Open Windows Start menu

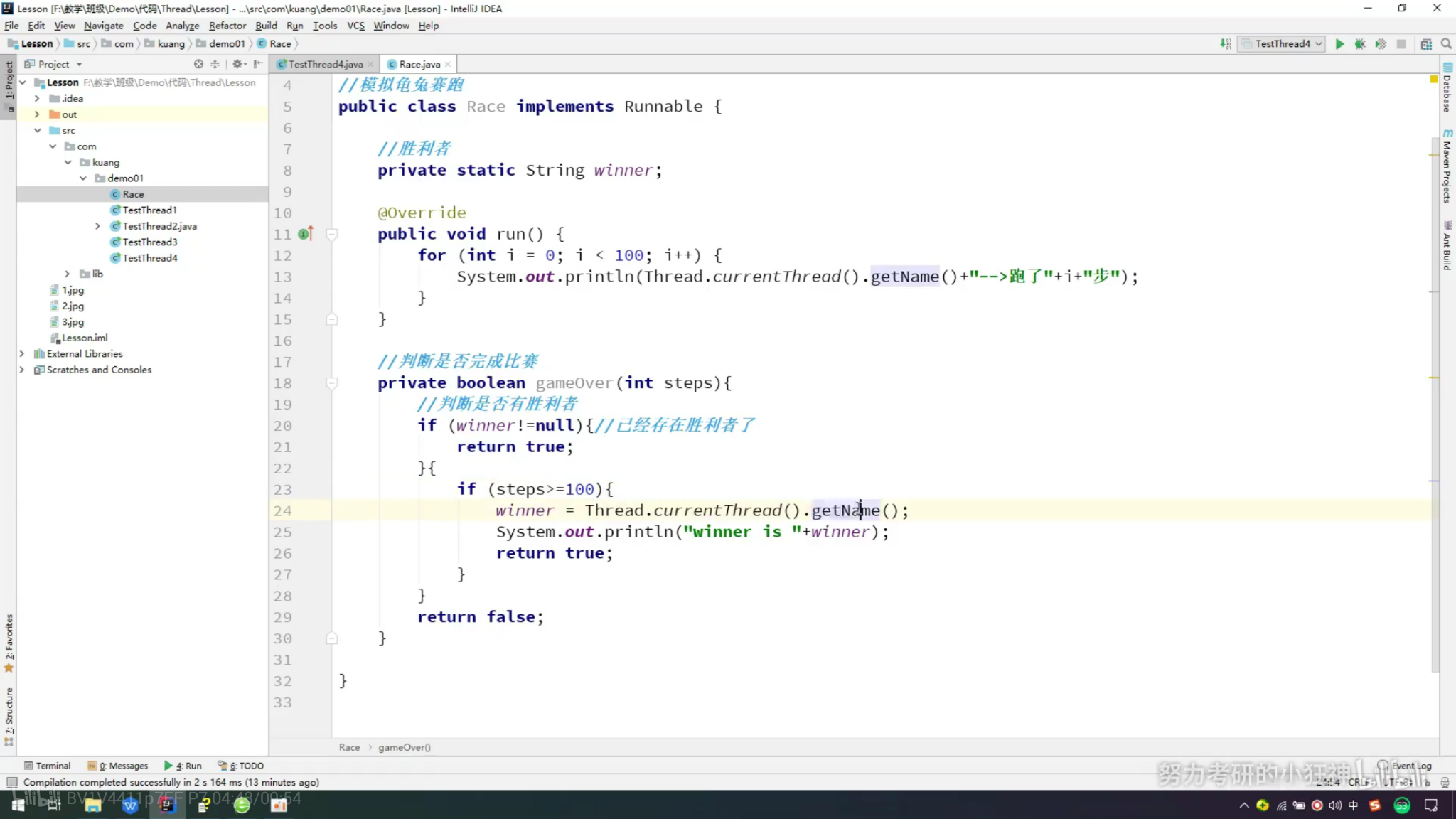pyautogui.click(x=18, y=805)
